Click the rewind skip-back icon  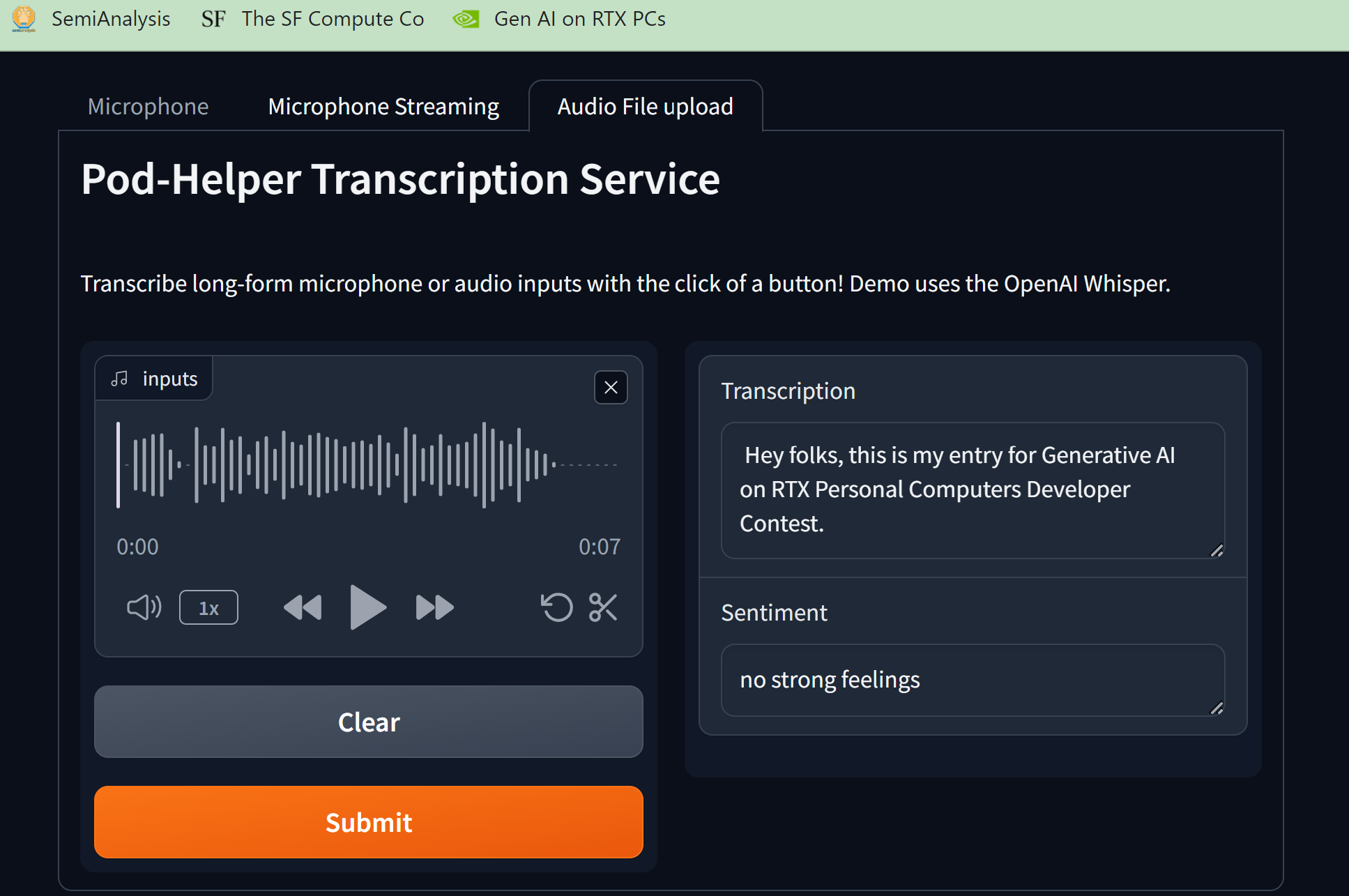pos(303,607)
